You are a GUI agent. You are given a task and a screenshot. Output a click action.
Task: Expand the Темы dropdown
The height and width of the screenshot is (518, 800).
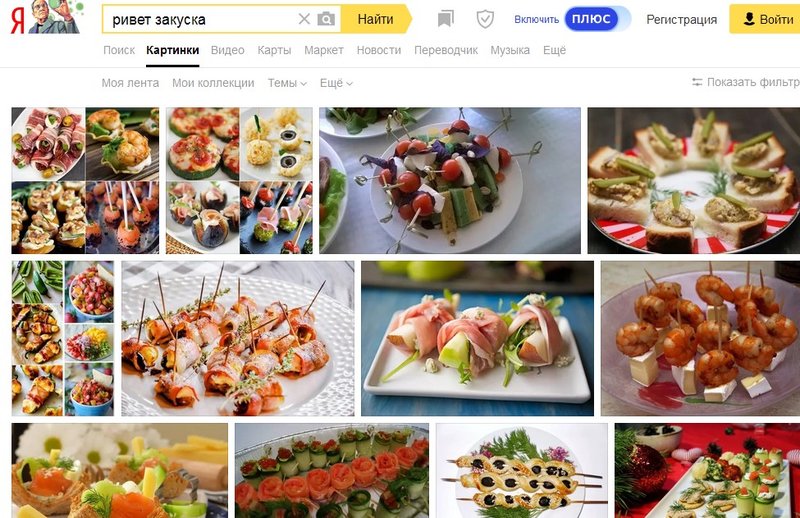[x=287, y=83]
